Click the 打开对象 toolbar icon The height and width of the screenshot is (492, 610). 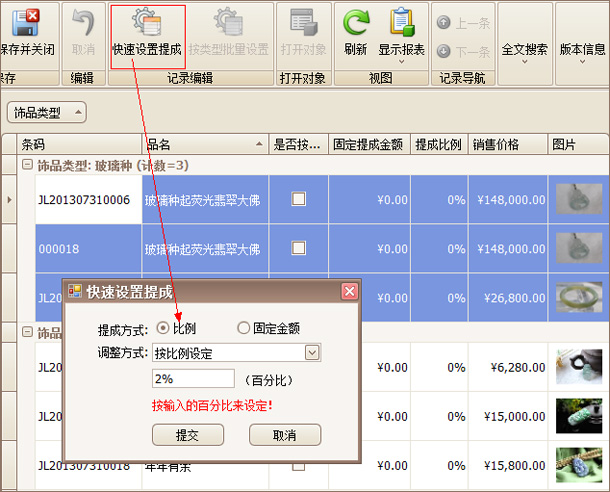(x=303, y=23)
